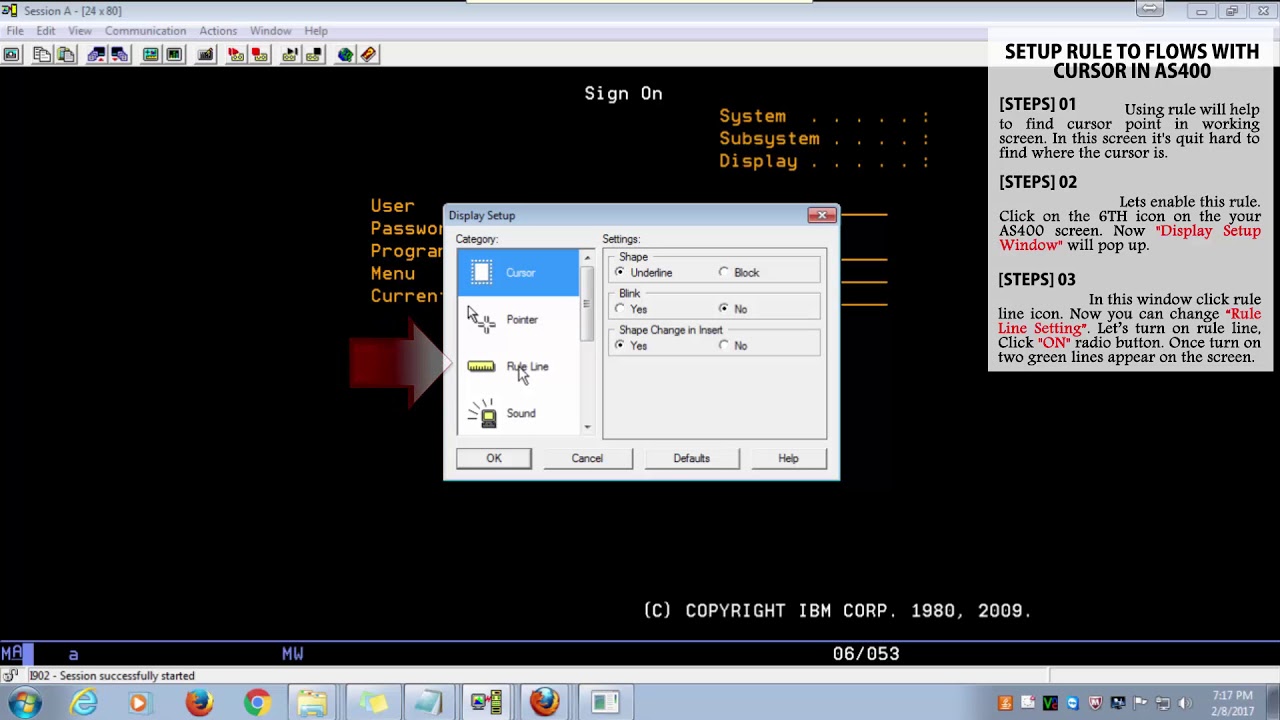
Task: Open the Color Mapping setup icon
Action: [174, 54]
